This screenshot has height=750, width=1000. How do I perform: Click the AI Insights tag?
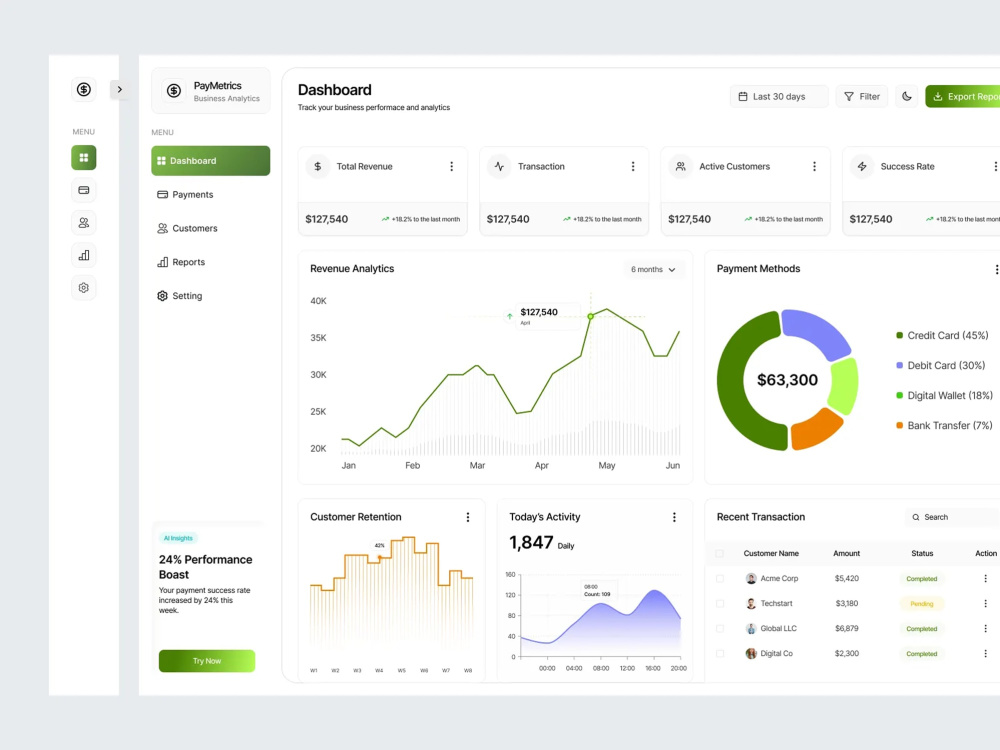pos(178,538)
